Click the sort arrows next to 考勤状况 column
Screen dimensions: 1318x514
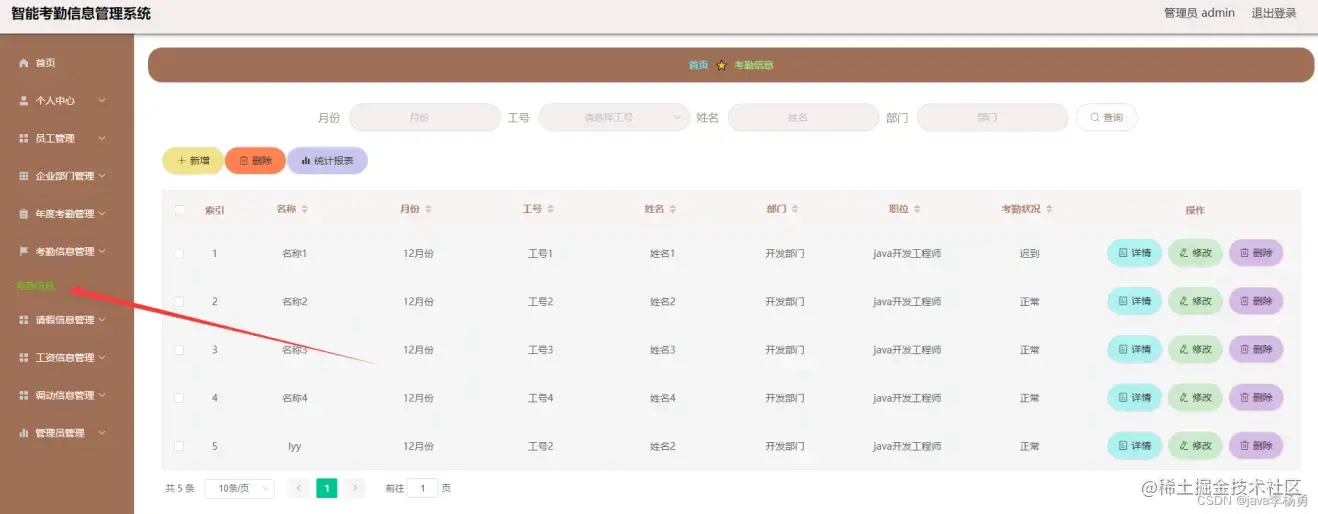pos(1049,209)
